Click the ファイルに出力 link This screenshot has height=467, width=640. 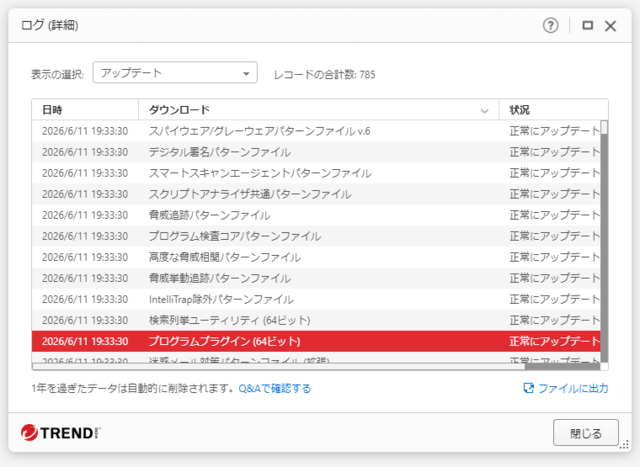tap(573, 388)
